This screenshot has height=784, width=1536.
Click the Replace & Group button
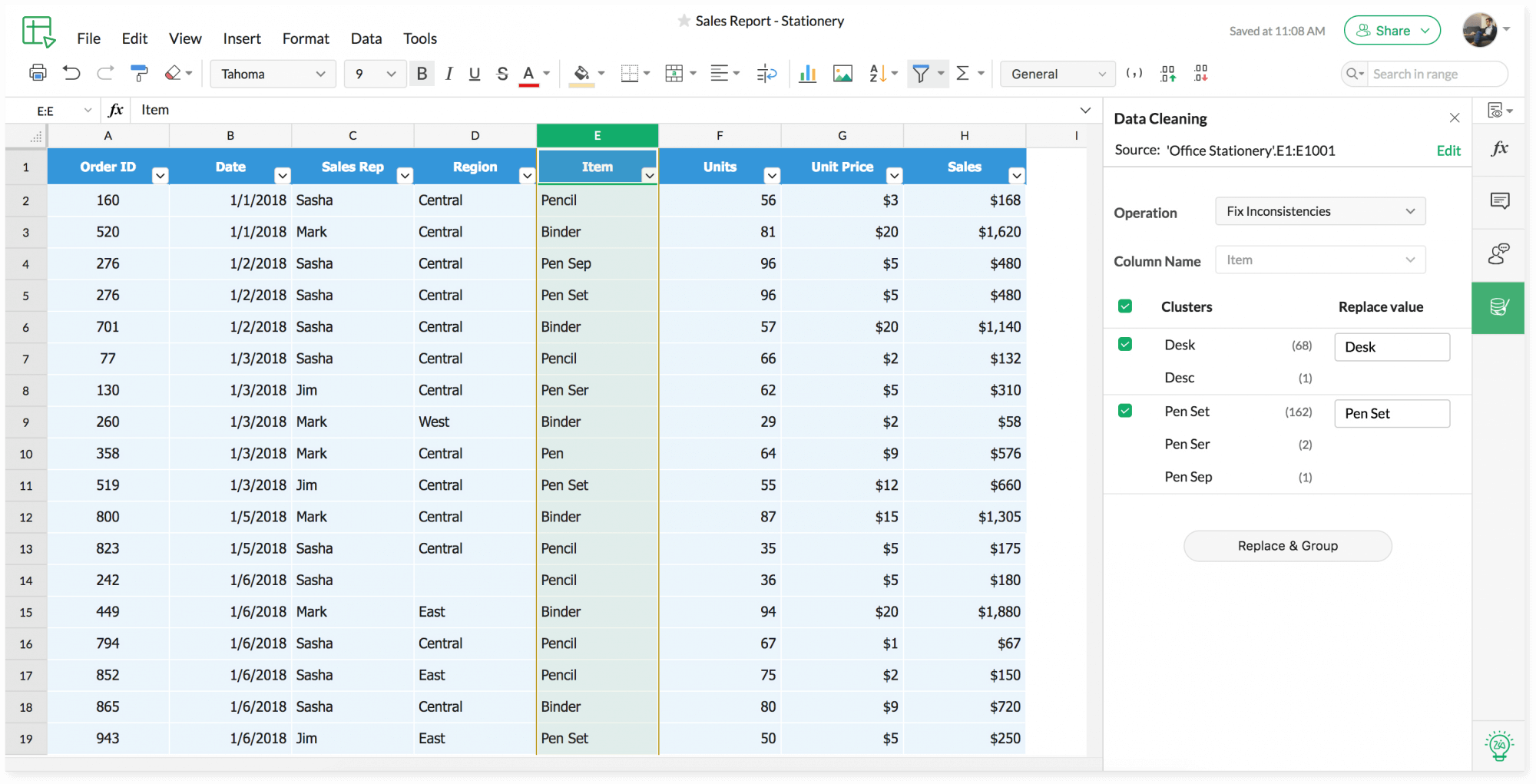pos(1287,546)
